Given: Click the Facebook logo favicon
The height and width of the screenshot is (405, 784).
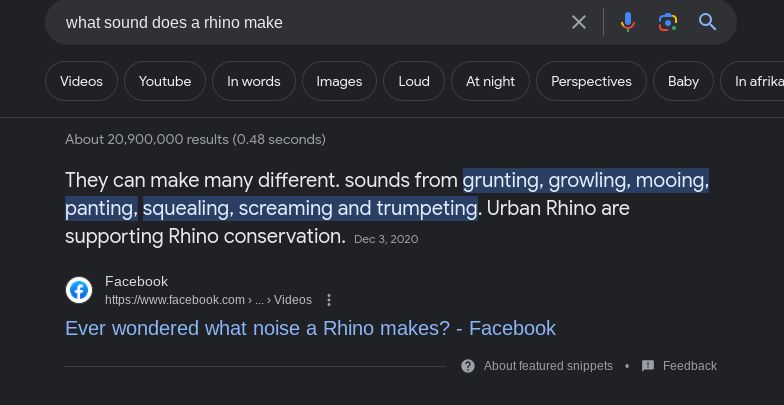Looking at the screenshot, I should (x=79, y=290).
